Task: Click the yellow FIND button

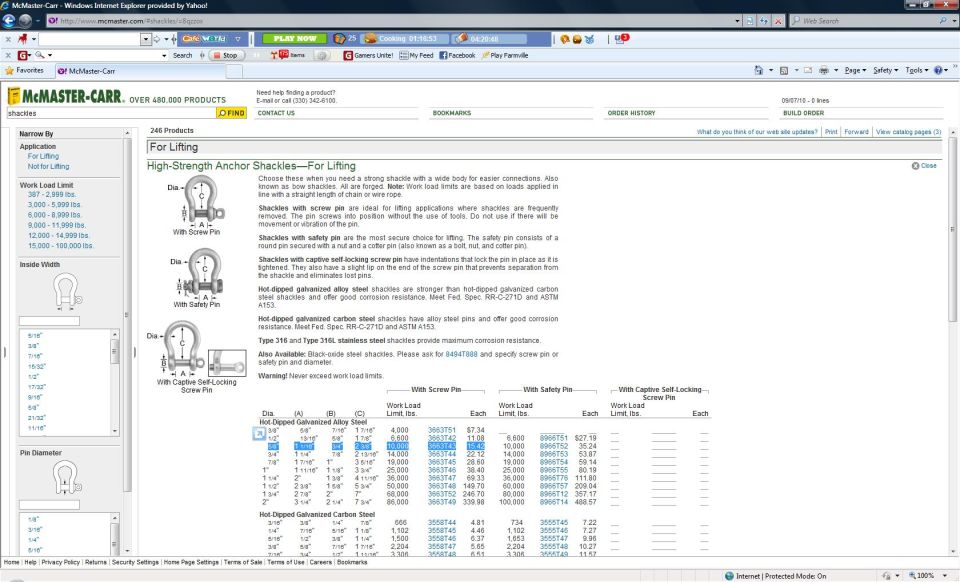Action: point(231,113)
